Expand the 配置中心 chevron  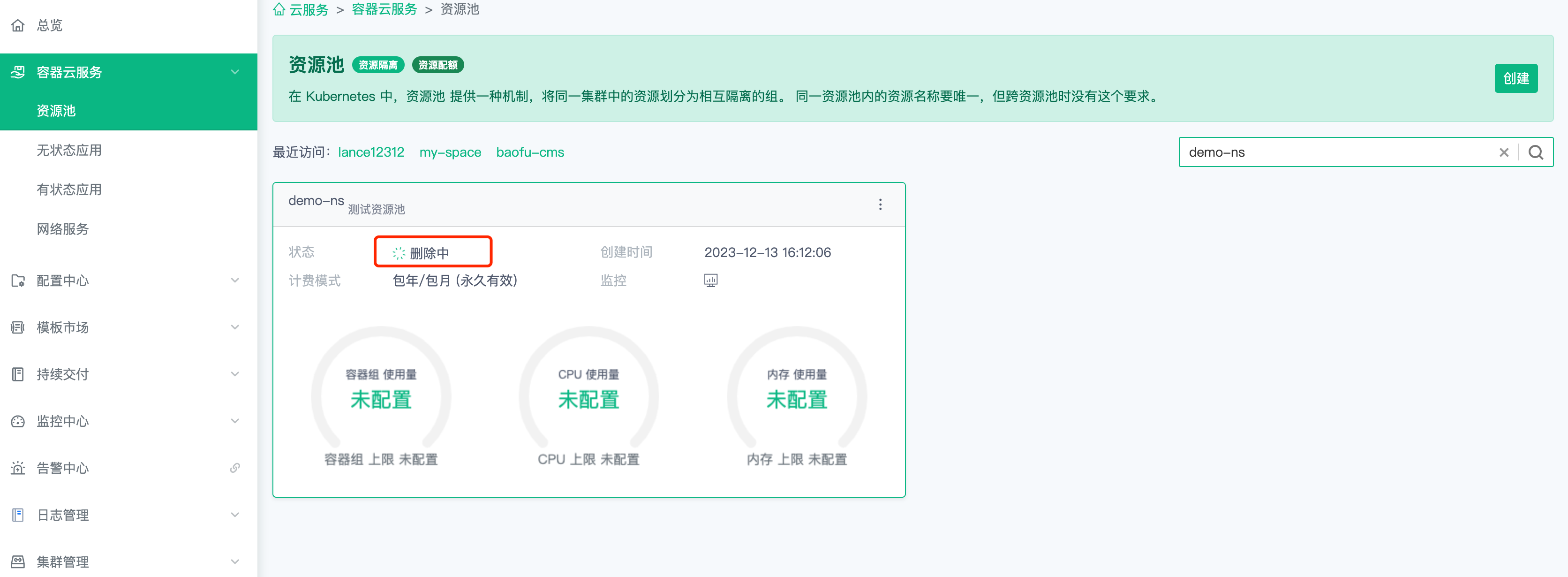pyautogui.click(x=235, y=281)
